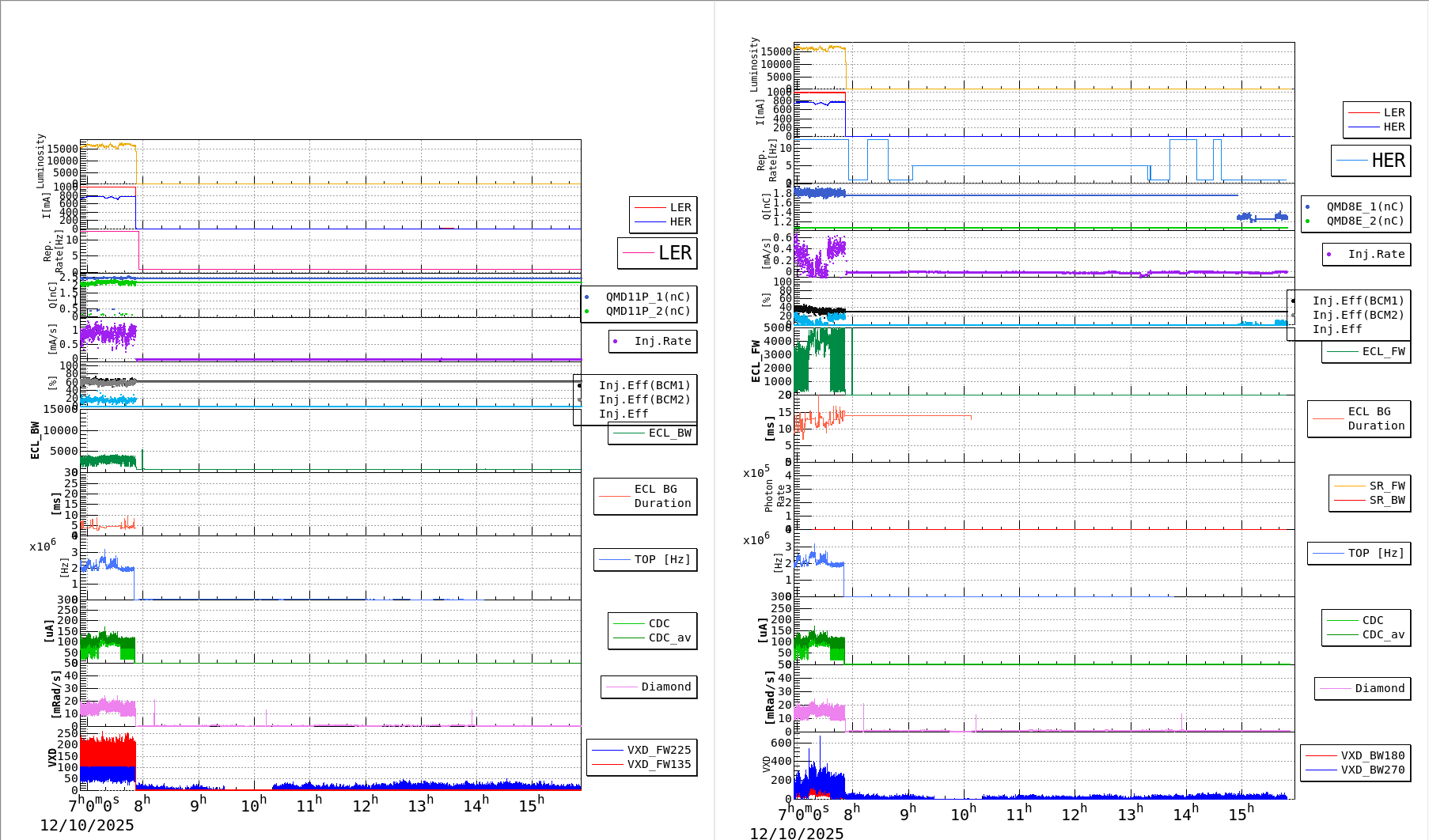The width and height of the screenshot is (1429, 840).
Task: Select the SR_BW legend entry
Action: click(x=1386, y=500)
